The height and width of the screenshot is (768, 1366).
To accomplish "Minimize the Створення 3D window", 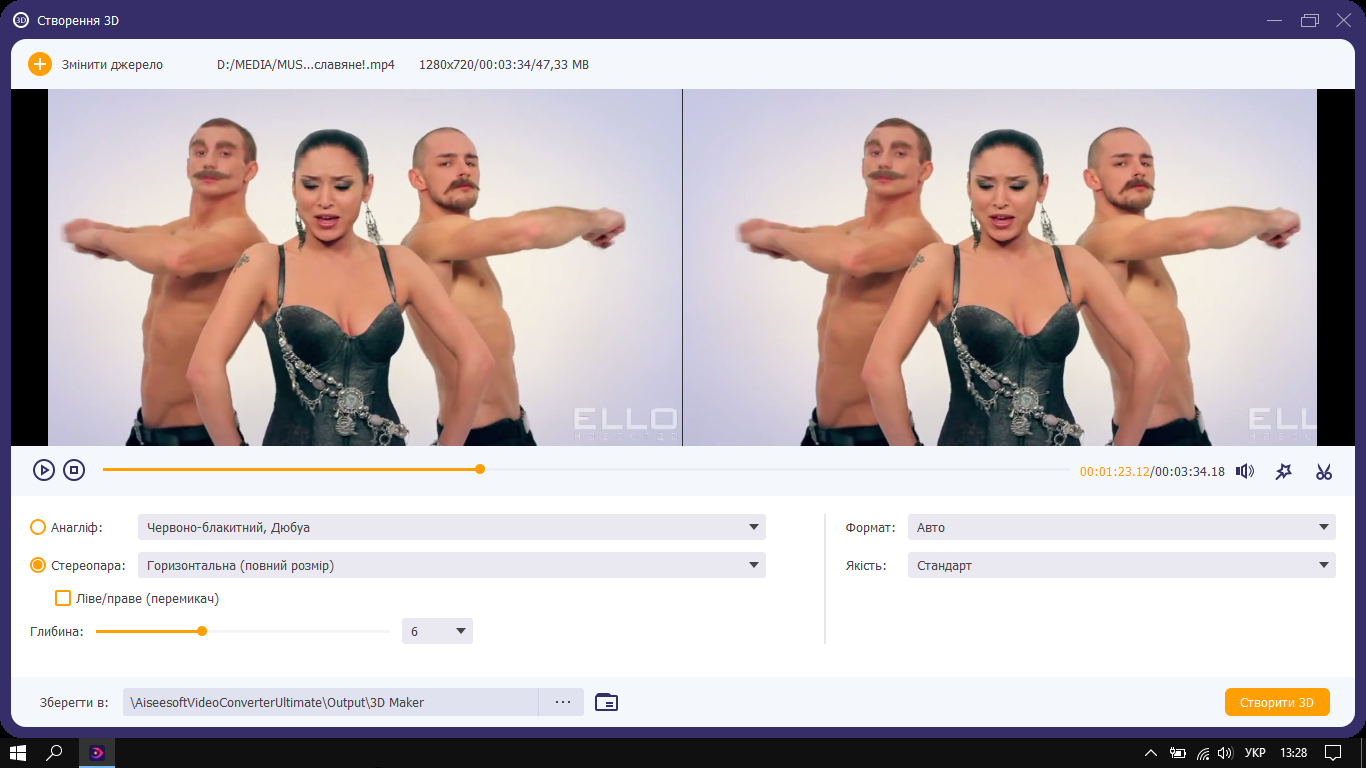I will coord(1274,20).
